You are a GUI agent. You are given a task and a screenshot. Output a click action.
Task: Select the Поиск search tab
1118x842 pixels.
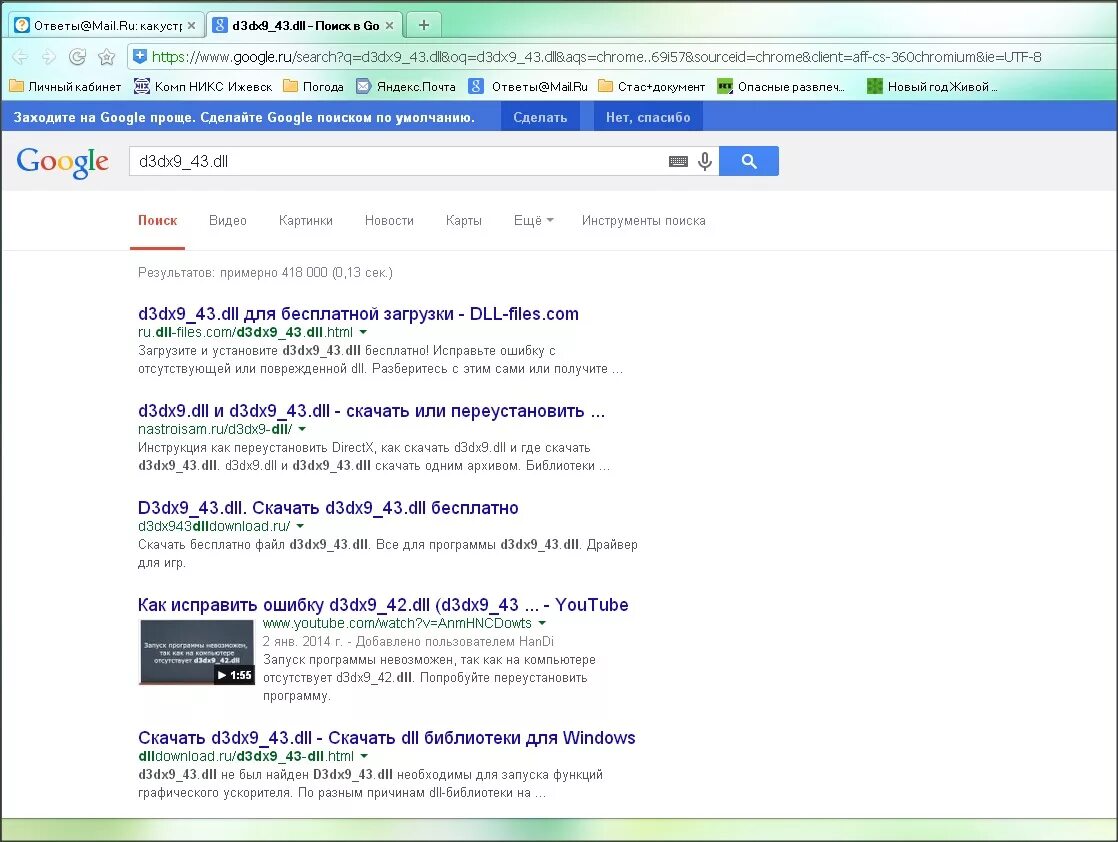158,220
